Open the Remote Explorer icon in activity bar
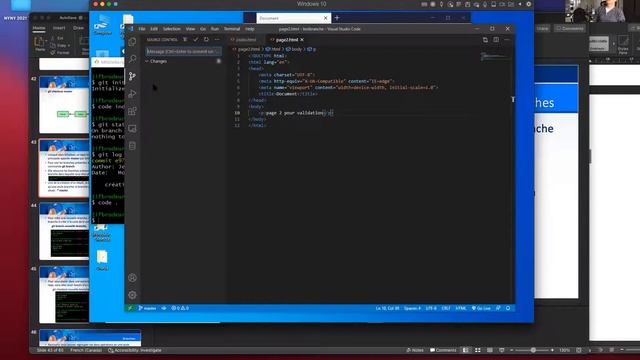The width and height of the screenshot is (640, 360). click(132, 129)
